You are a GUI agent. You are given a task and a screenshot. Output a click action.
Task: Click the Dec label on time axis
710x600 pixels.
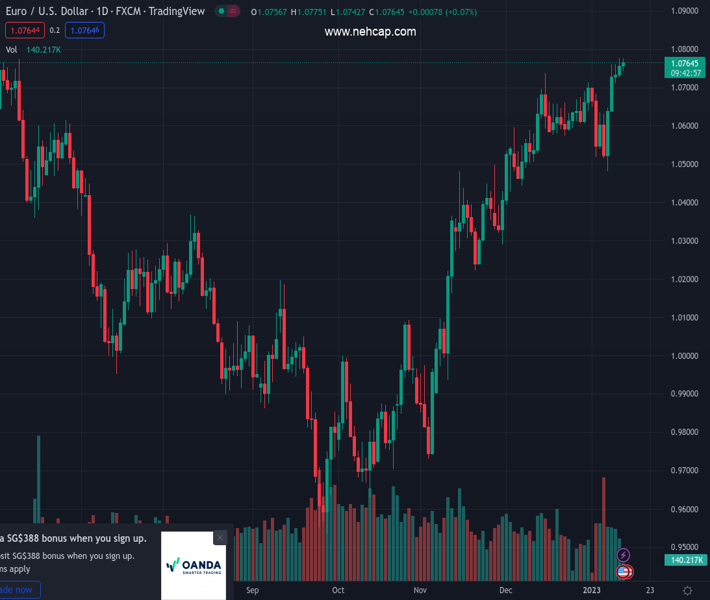click(506, 591)
